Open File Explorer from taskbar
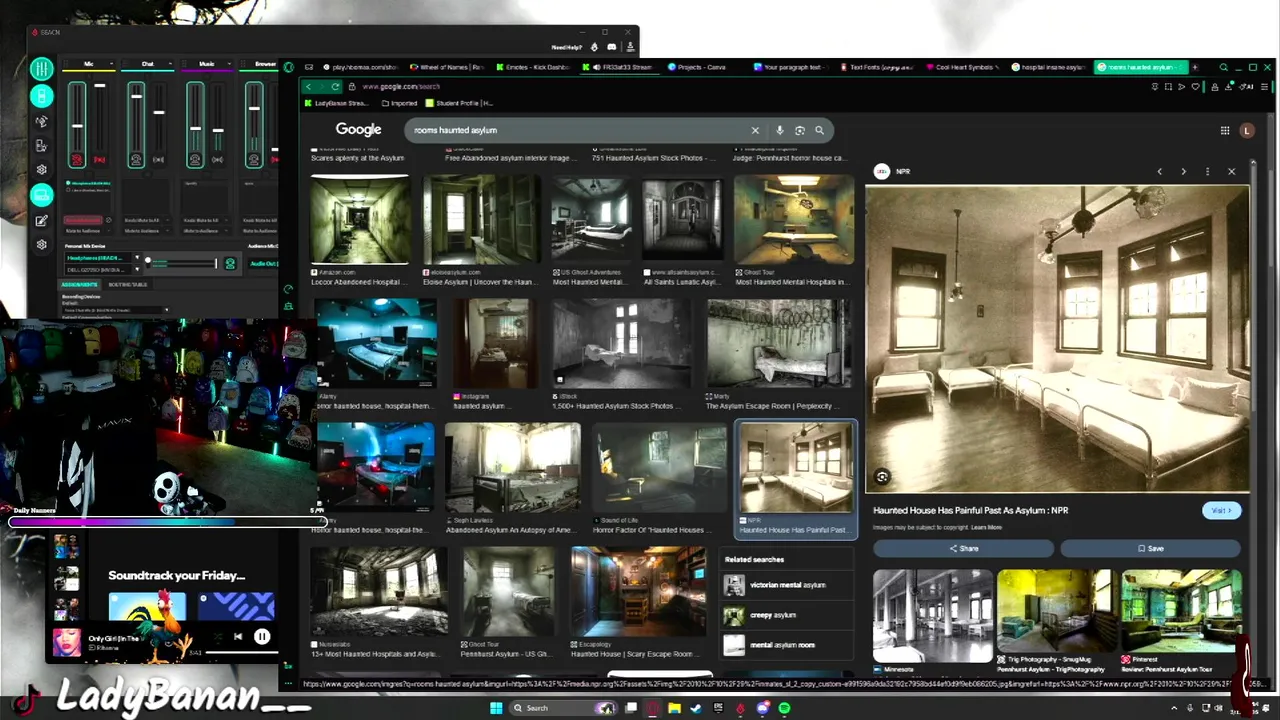The image size is (1280, 720). pyautogui.click(x=675, y=708)
